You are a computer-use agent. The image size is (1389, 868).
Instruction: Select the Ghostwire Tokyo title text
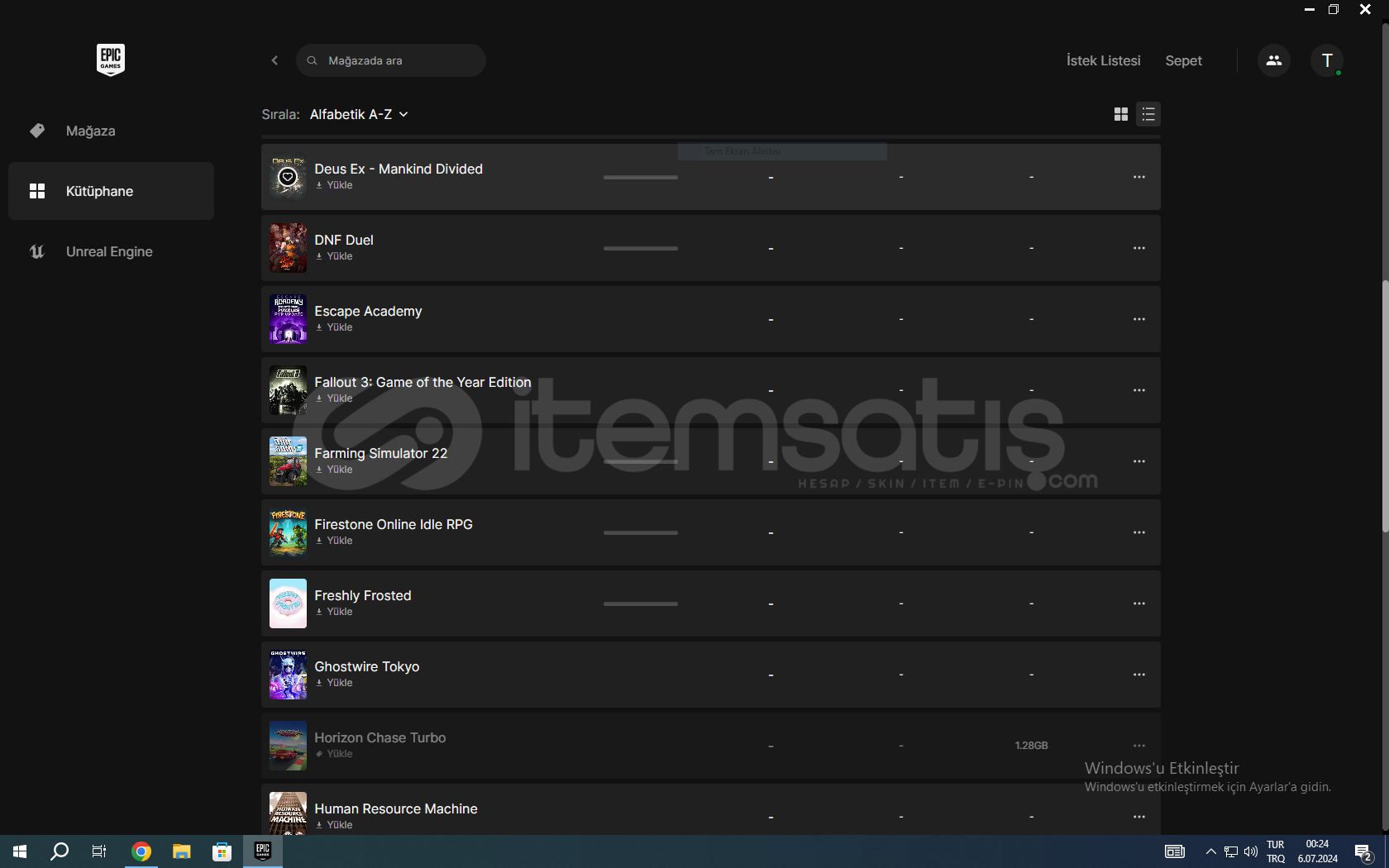[367, 666]
